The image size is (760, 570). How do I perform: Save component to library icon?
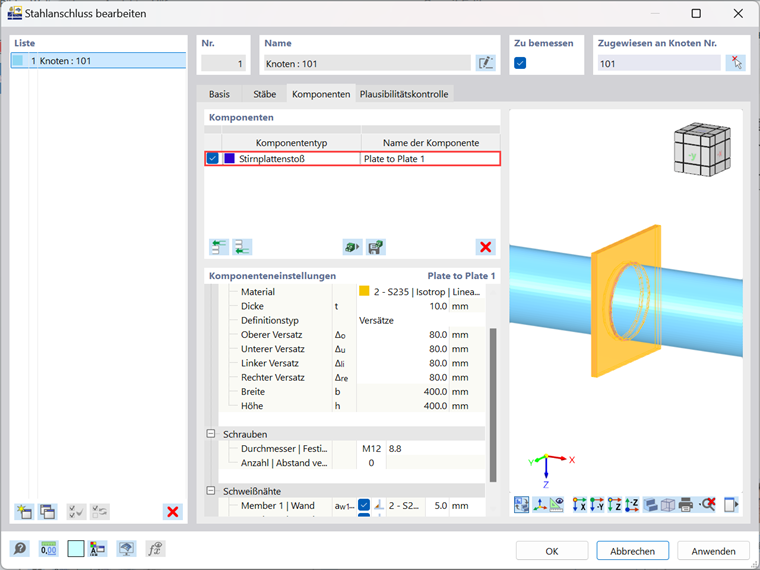376,247
